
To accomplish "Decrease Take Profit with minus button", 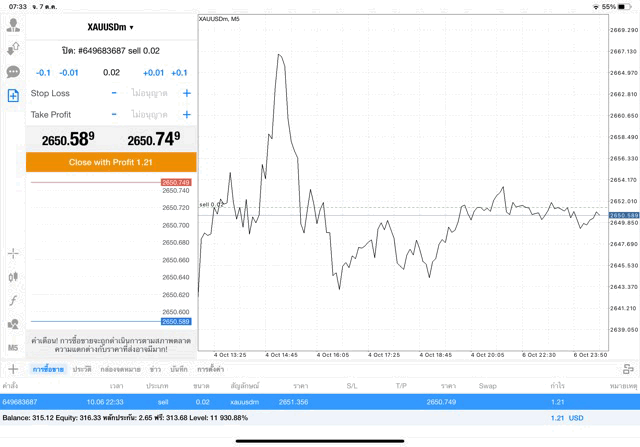I will tap(114, 115).
